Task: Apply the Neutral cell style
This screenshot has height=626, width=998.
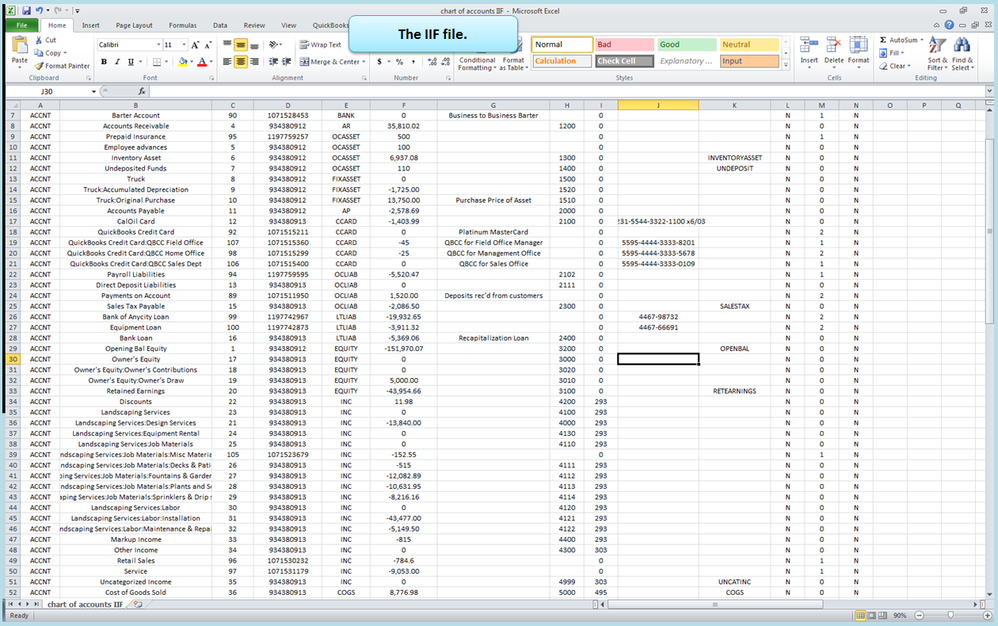Action: [749, 45]
